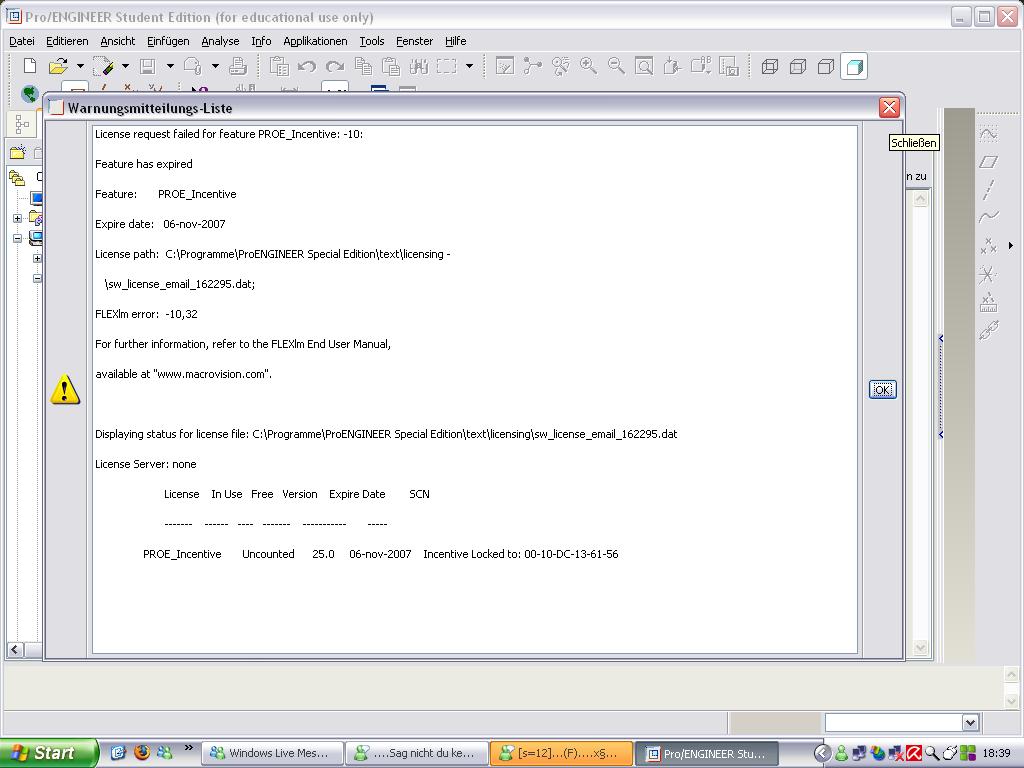Click the New file icon
This screenshot has width=1024, height=768.
[30, 66]
